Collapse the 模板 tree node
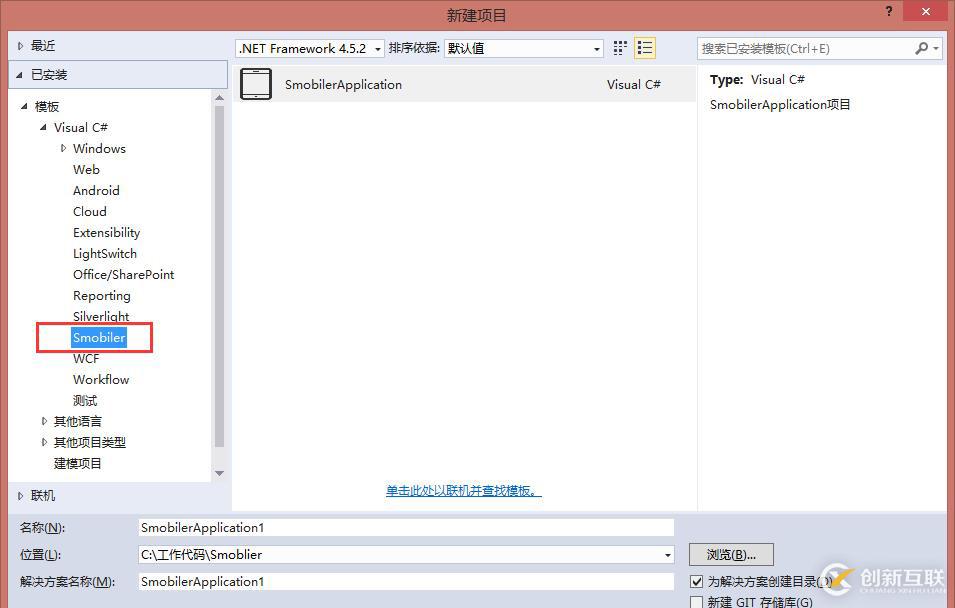The image size is (955, 608). point(24,107)
